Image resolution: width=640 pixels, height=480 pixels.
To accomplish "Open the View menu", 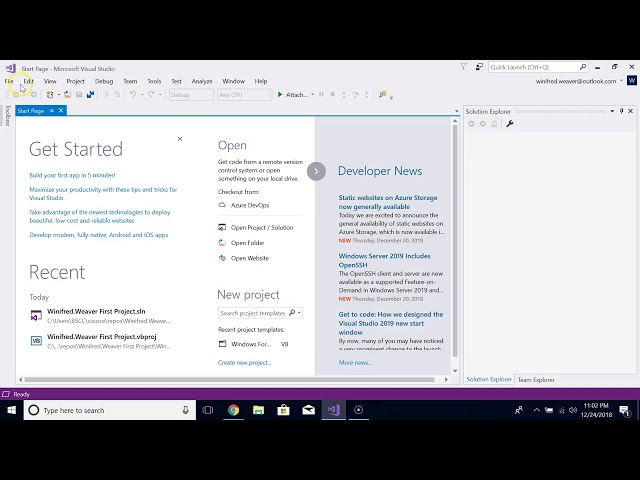I will [50, 81].
